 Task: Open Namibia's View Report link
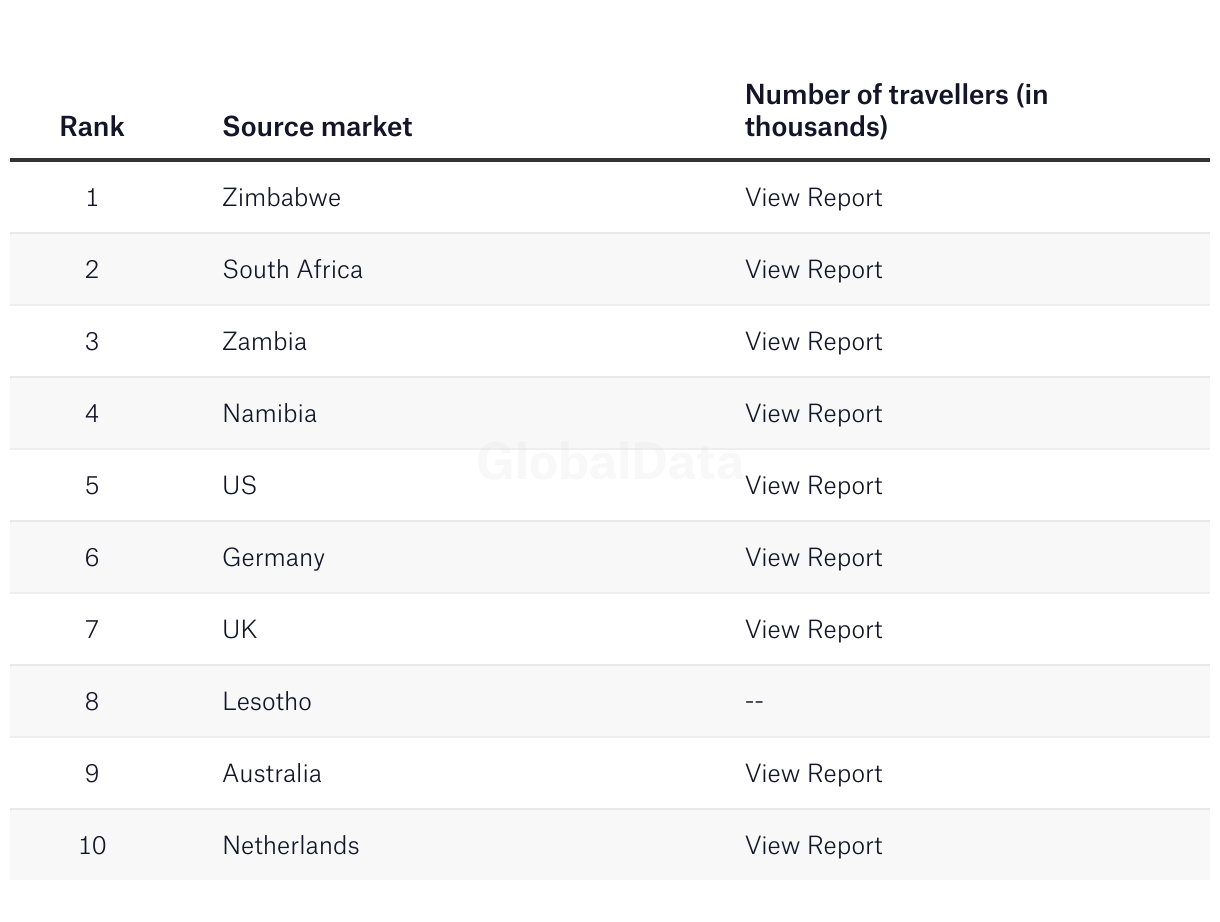click(x=813, y=414)
